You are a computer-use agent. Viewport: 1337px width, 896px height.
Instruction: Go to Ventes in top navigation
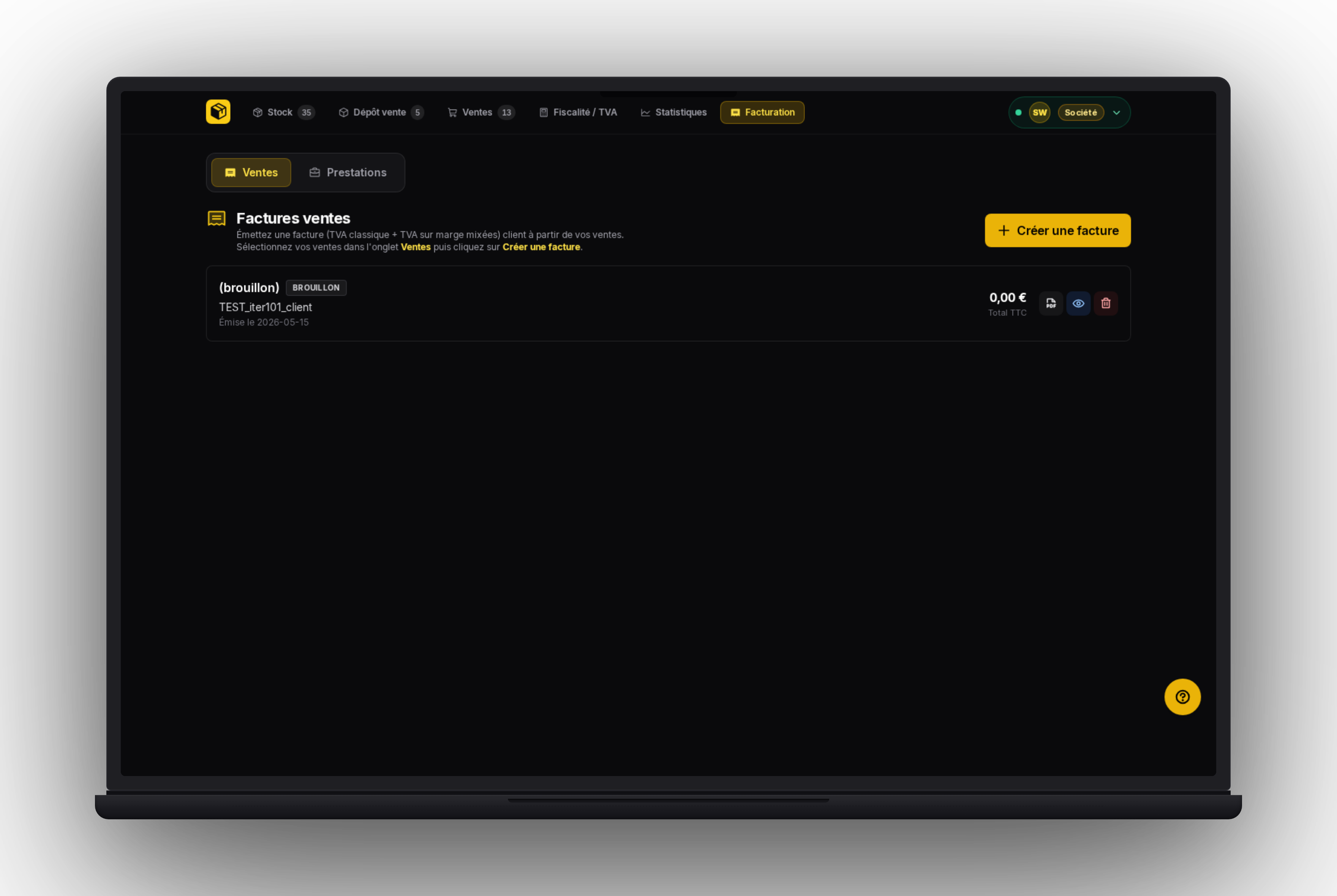coord(481,113)
